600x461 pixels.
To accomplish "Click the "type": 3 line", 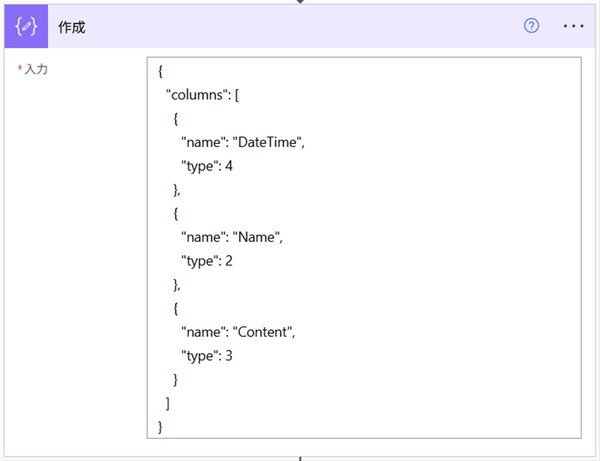I will coord(207,356).
